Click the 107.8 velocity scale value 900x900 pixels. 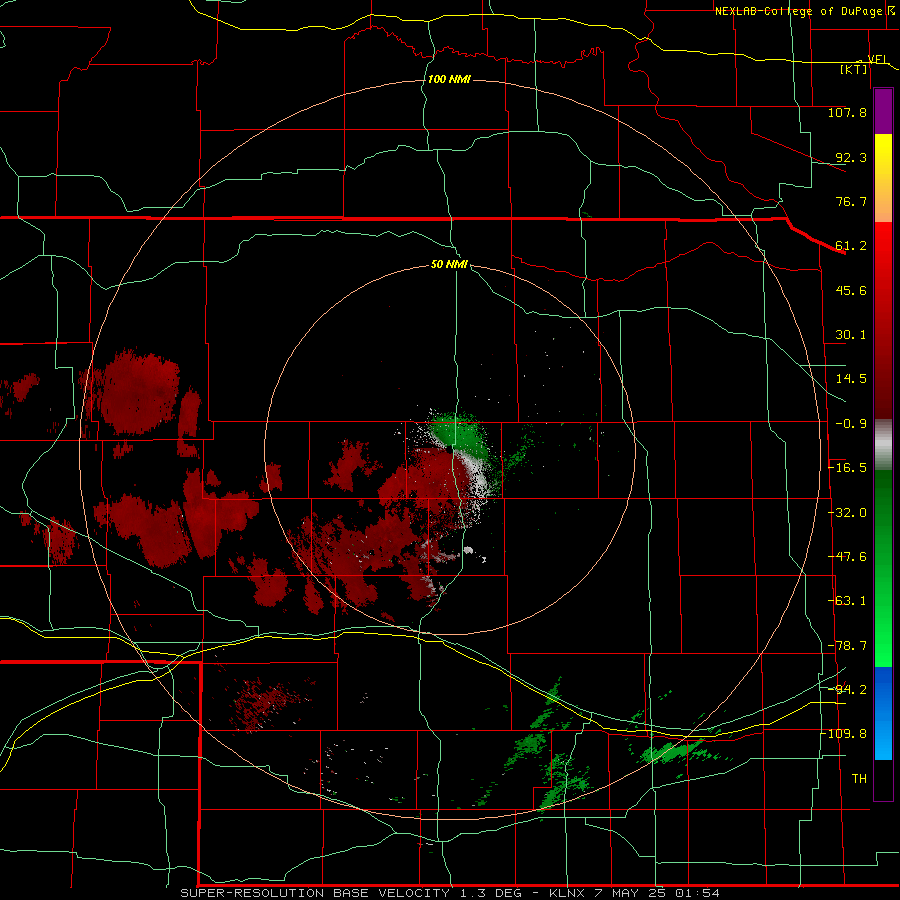[x=847, y=112]
